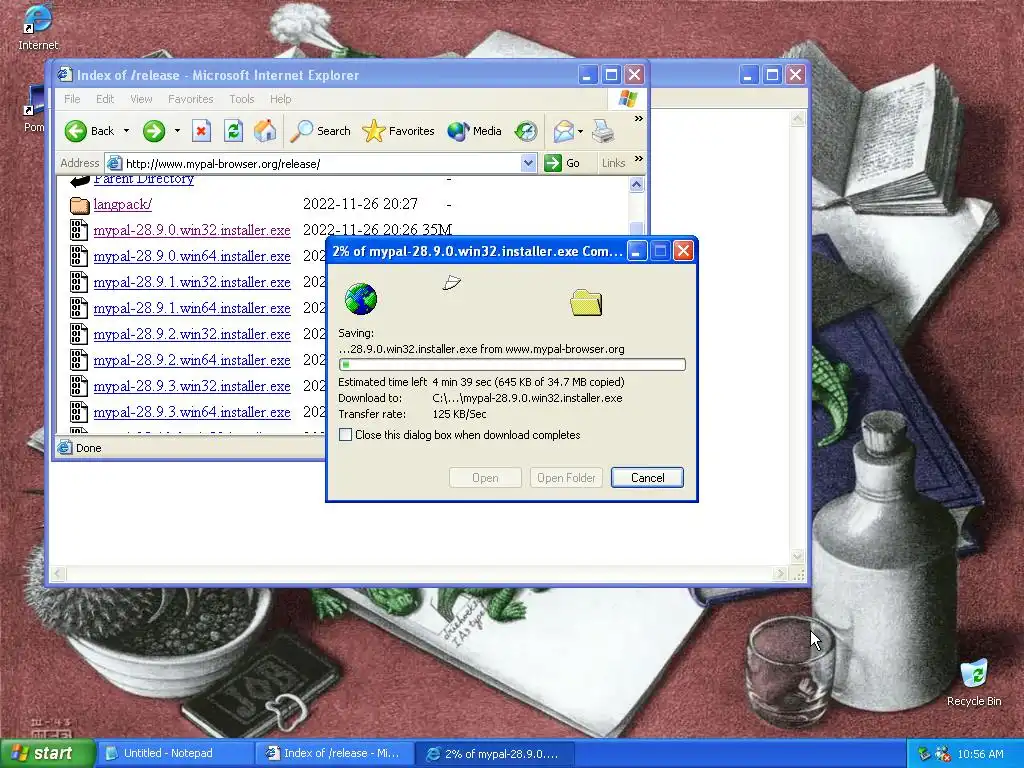Click the langpack folder icon
The image size is (1024, 768).
tap(80, 205)
